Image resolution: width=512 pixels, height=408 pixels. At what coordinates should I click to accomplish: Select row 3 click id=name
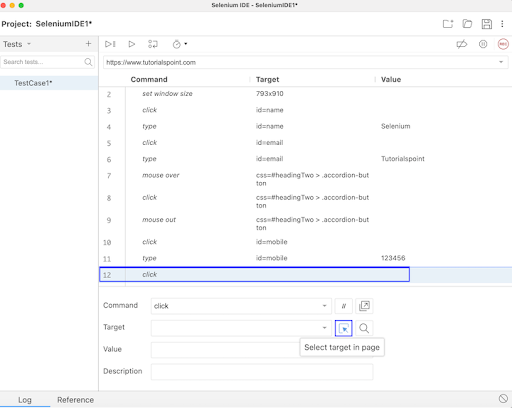pyautogui.click(x=305, y=110)
